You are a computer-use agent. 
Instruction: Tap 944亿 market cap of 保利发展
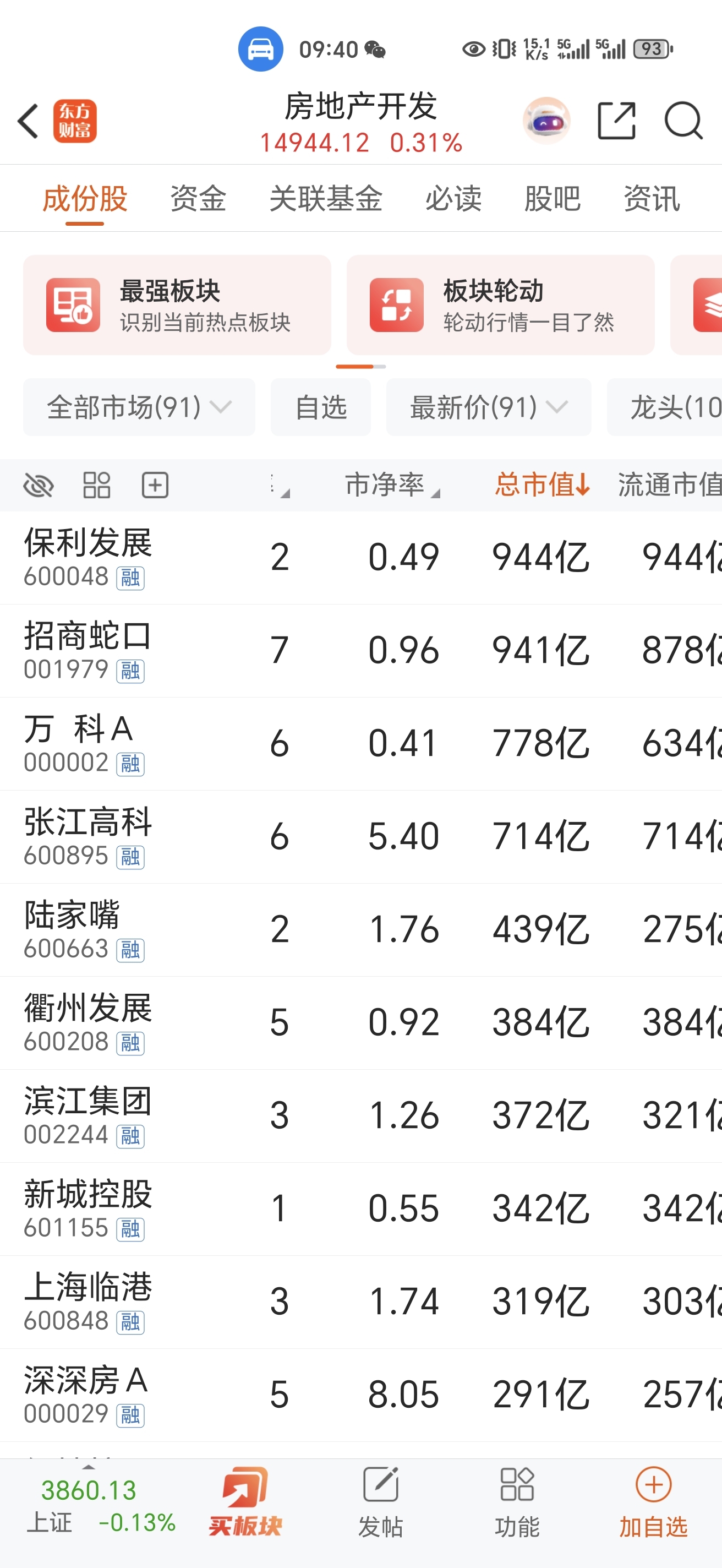point(541,557)
